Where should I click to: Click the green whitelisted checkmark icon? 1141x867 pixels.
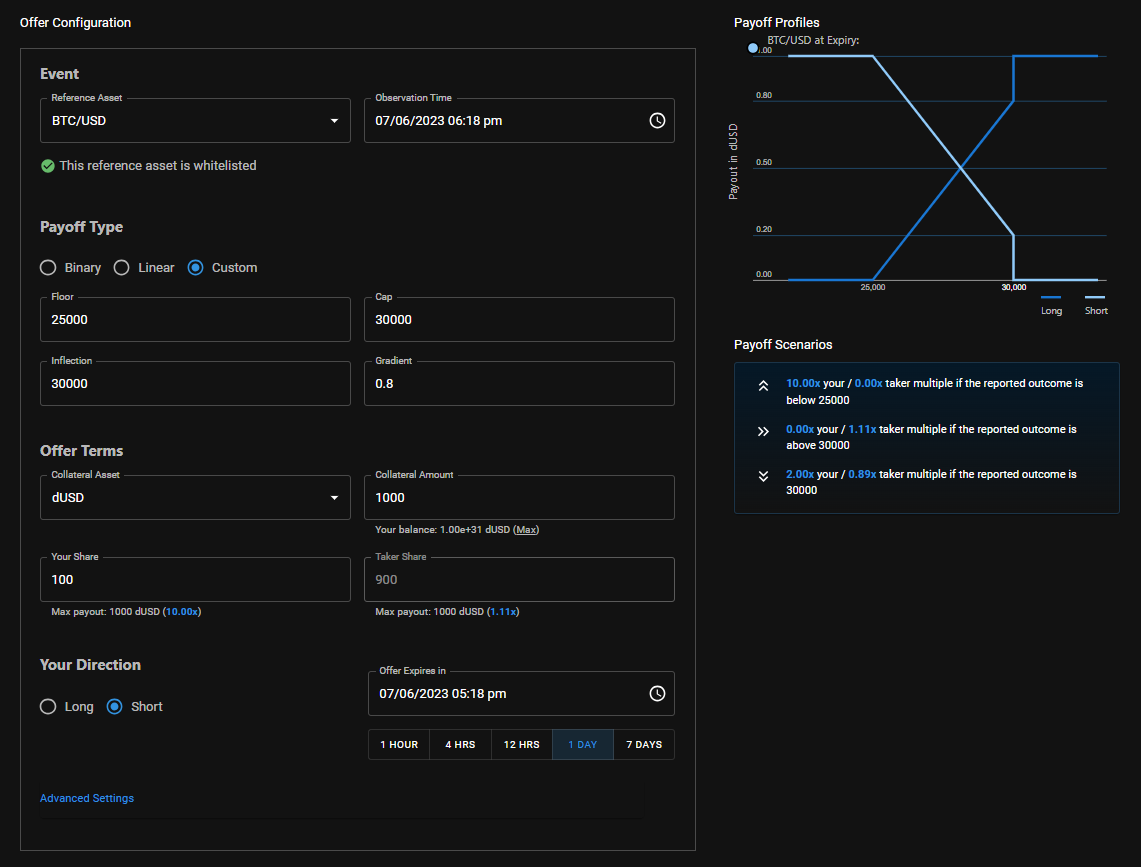(48, 166)
